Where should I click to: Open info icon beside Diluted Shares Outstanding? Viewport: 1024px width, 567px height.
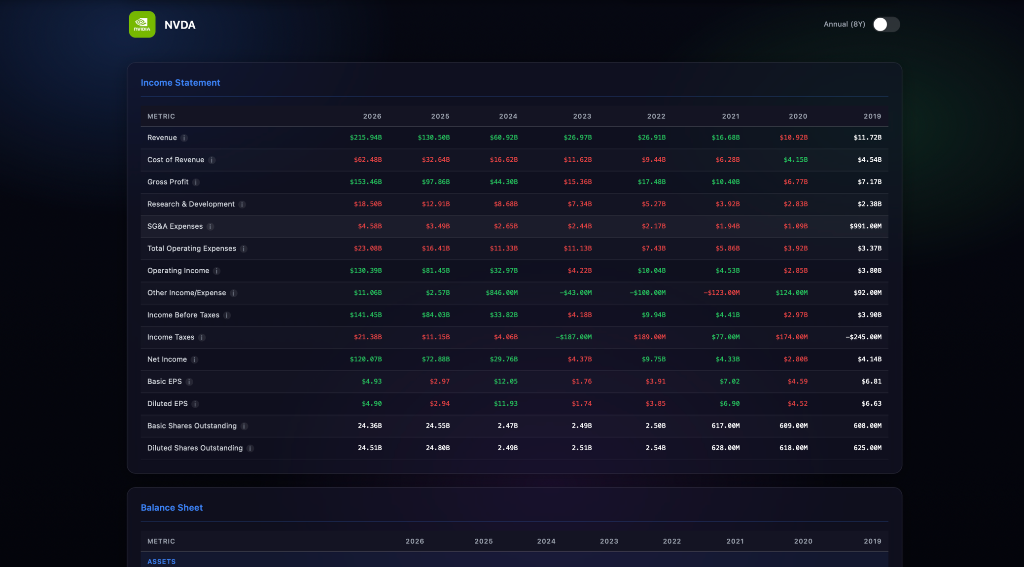pyautogui.click(x=250, y=449)
